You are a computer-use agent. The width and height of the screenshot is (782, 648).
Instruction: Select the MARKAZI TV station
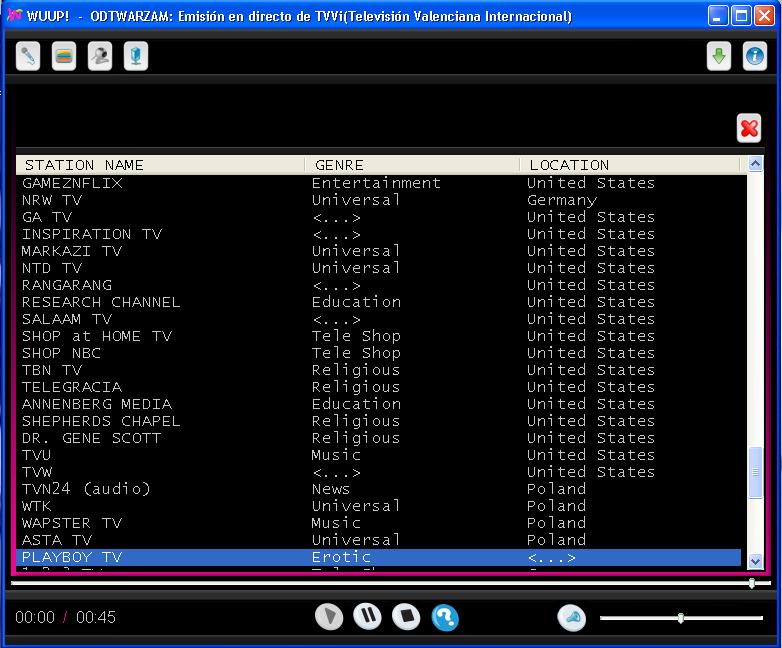point(379,251)
